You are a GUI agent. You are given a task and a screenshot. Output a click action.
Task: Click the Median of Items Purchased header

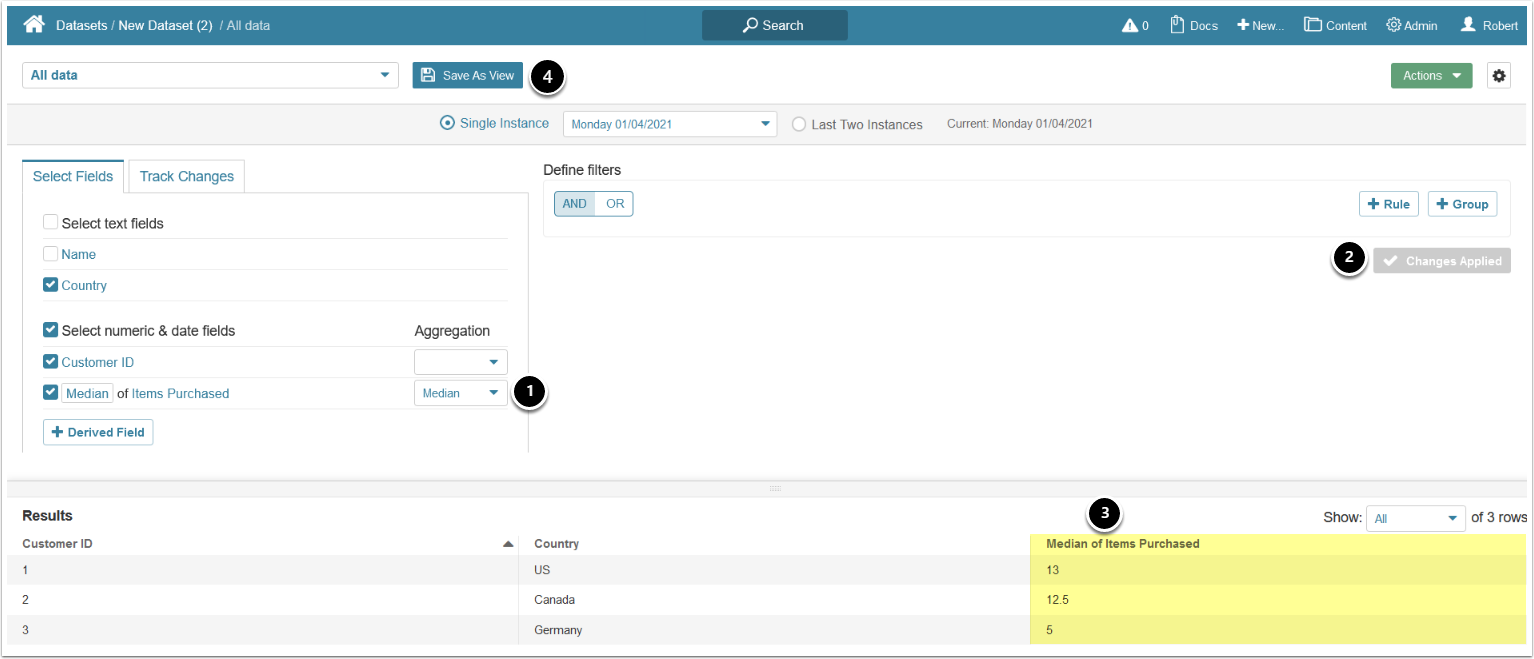click(x=1123, y=544)
